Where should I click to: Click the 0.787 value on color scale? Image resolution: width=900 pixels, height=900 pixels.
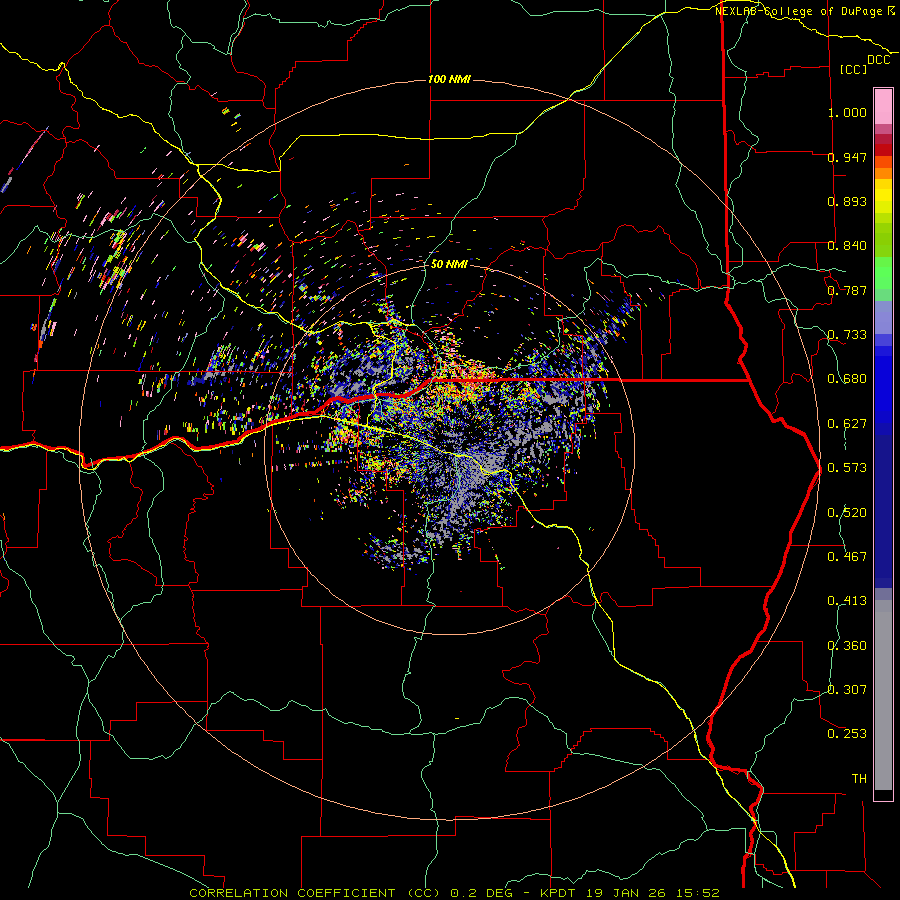[x=847, y=290]
